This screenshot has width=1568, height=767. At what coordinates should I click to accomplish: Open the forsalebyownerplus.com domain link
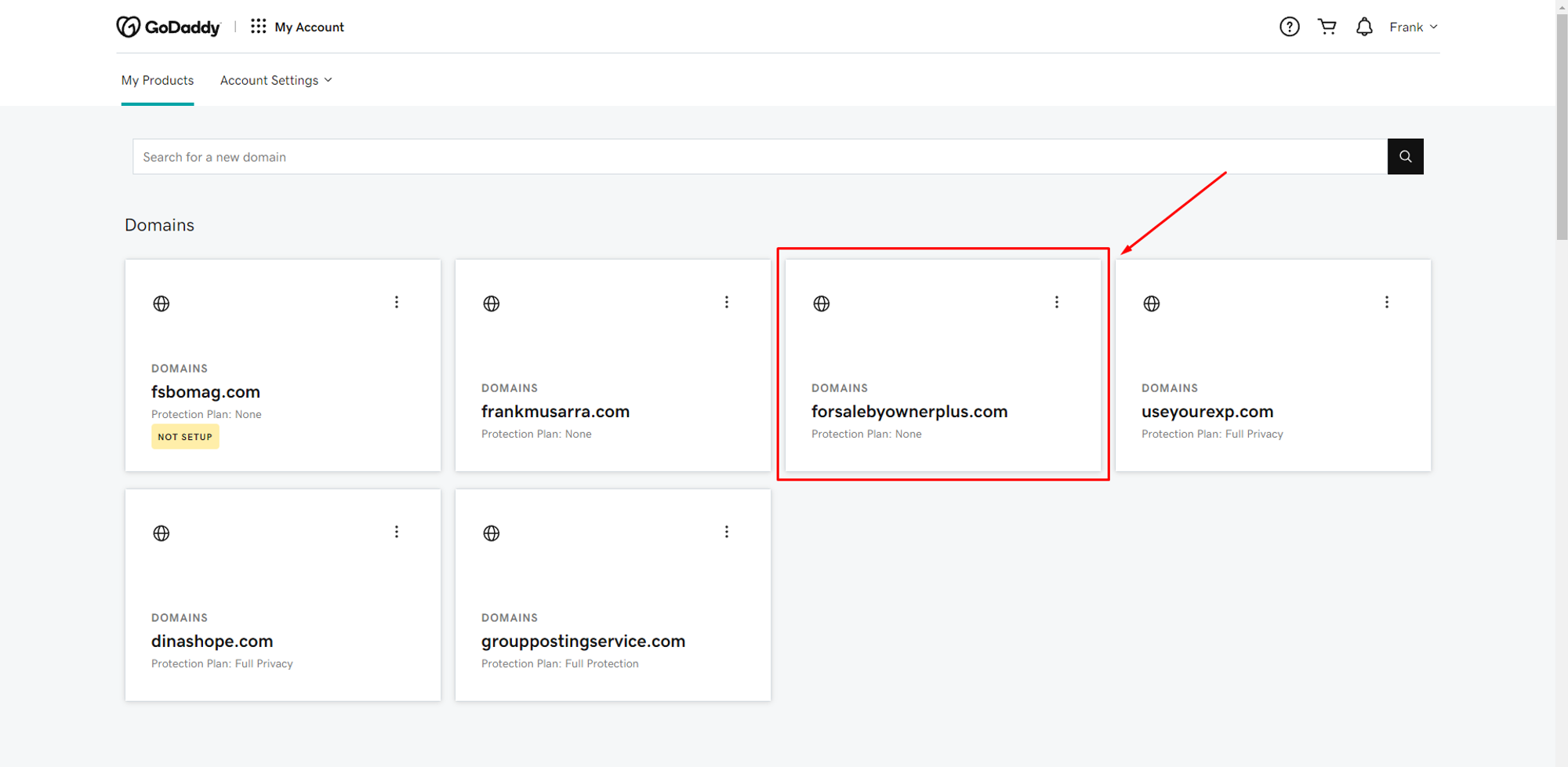tap(909, 412)
